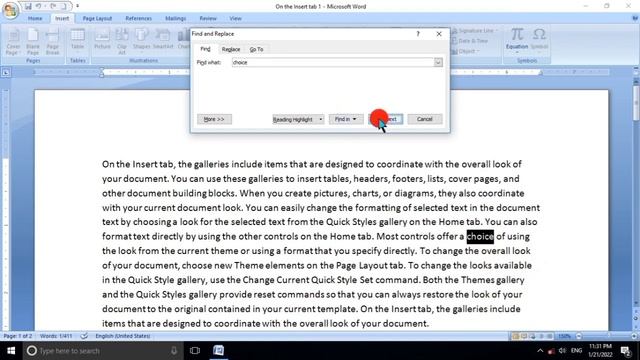This screenshot has width=640, height=360.
Task: Click zoom out minus button
Action: pyautogui.click(x=579, y=336)
